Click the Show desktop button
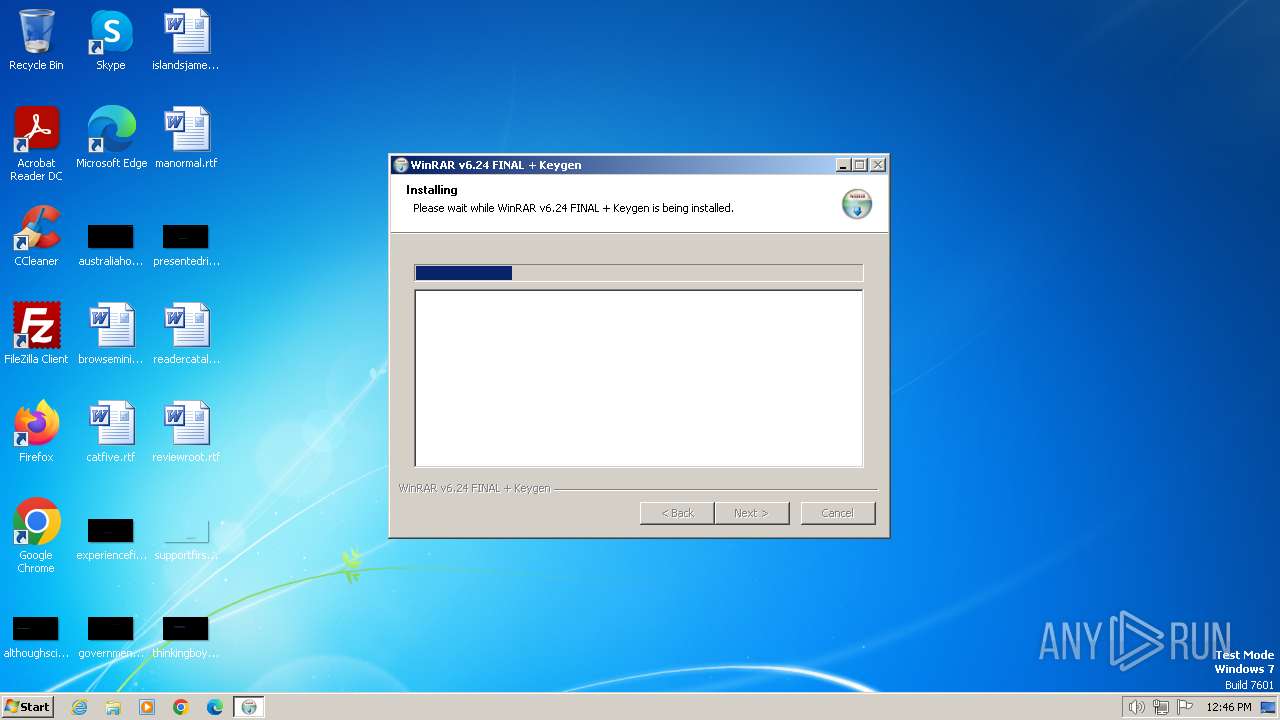1280x720 pixels. coord(1268,707)
